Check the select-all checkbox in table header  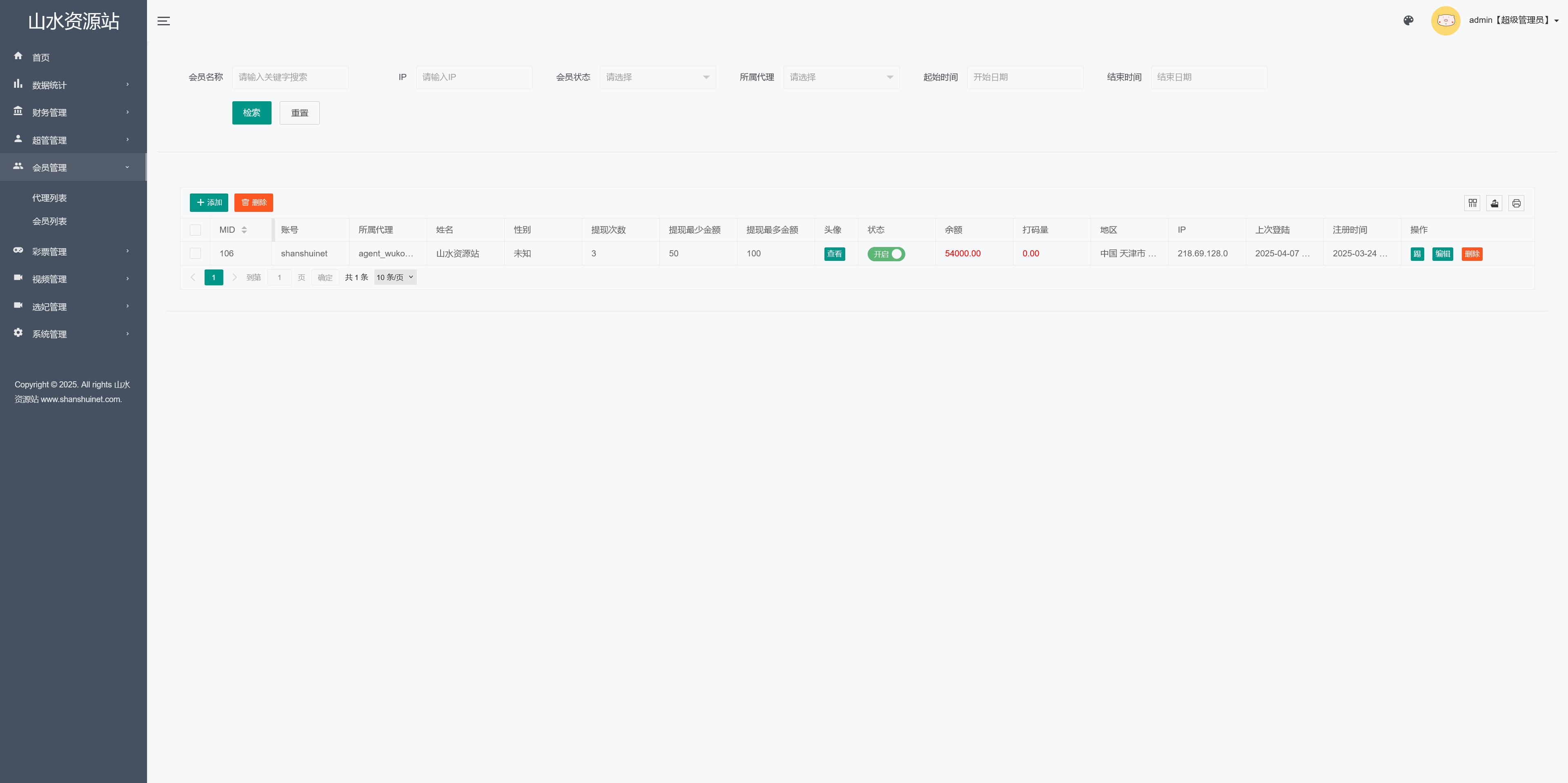tap(196, 230)
